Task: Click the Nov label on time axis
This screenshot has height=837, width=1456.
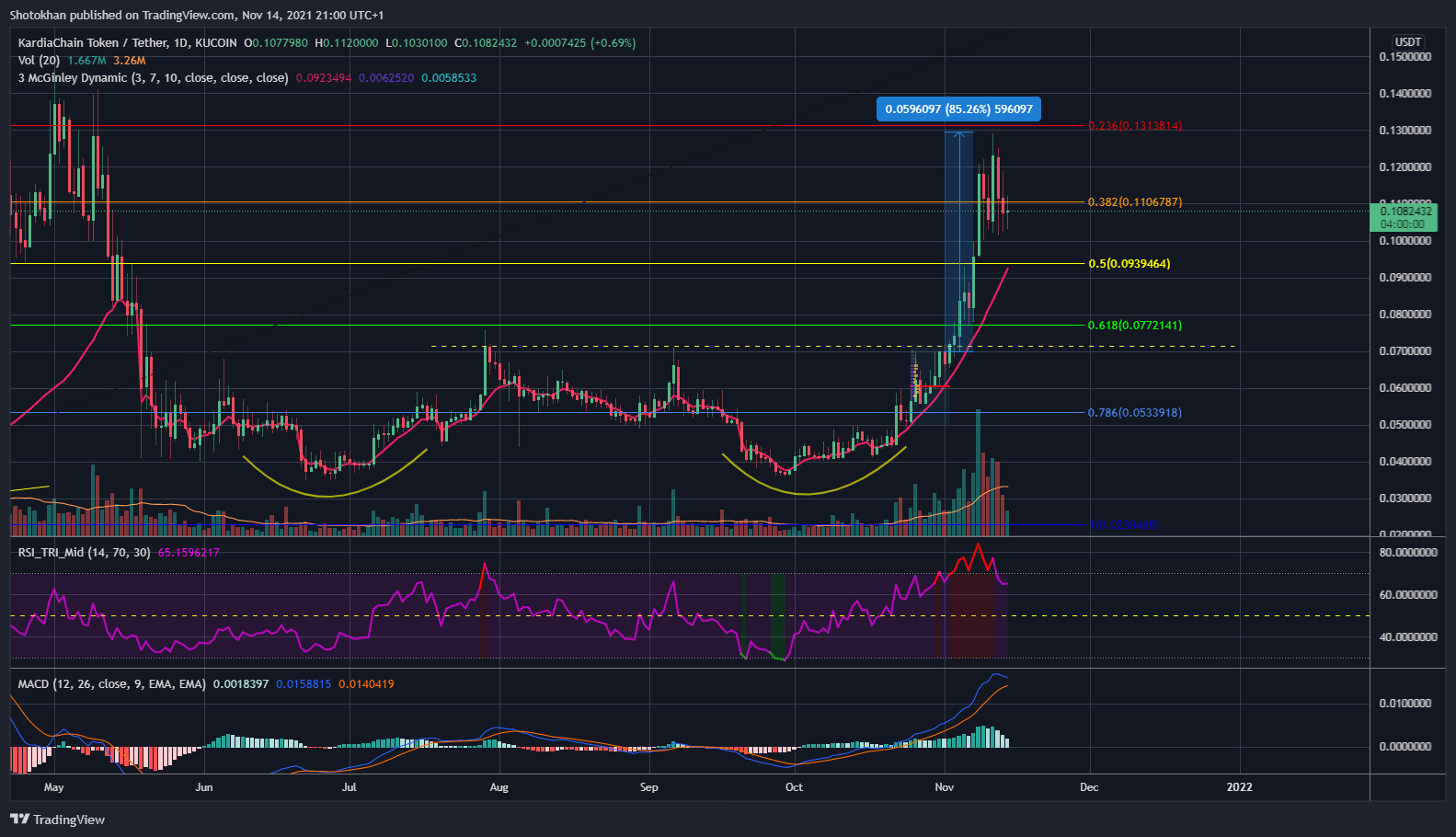Action: [944, 787]
